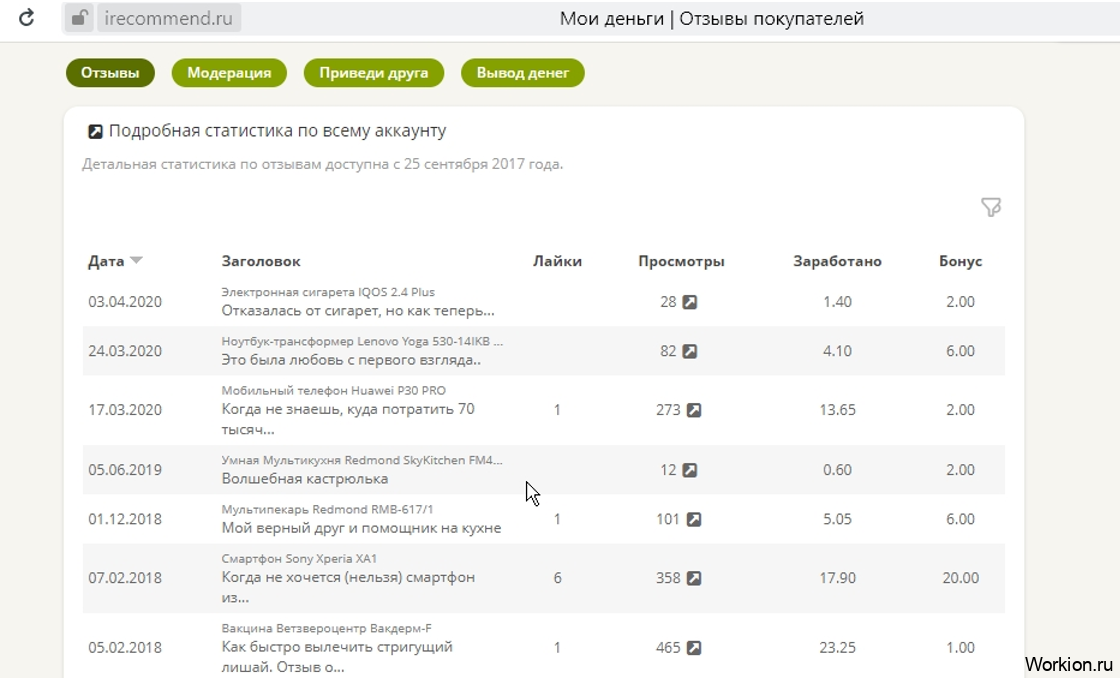Switch to the Модерация tab

coord(229,73)
